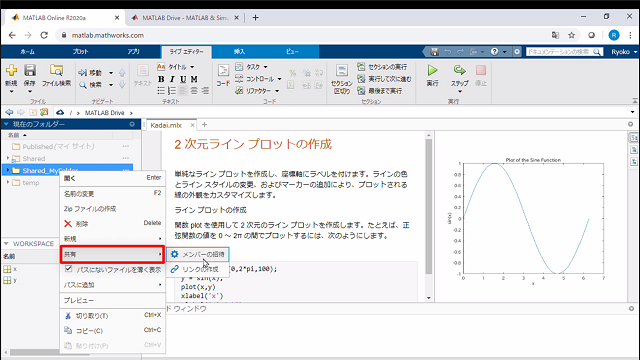Viewport: 640px width, 360px height.
Task: Click the translate page icon
Action: coord(555,35)
